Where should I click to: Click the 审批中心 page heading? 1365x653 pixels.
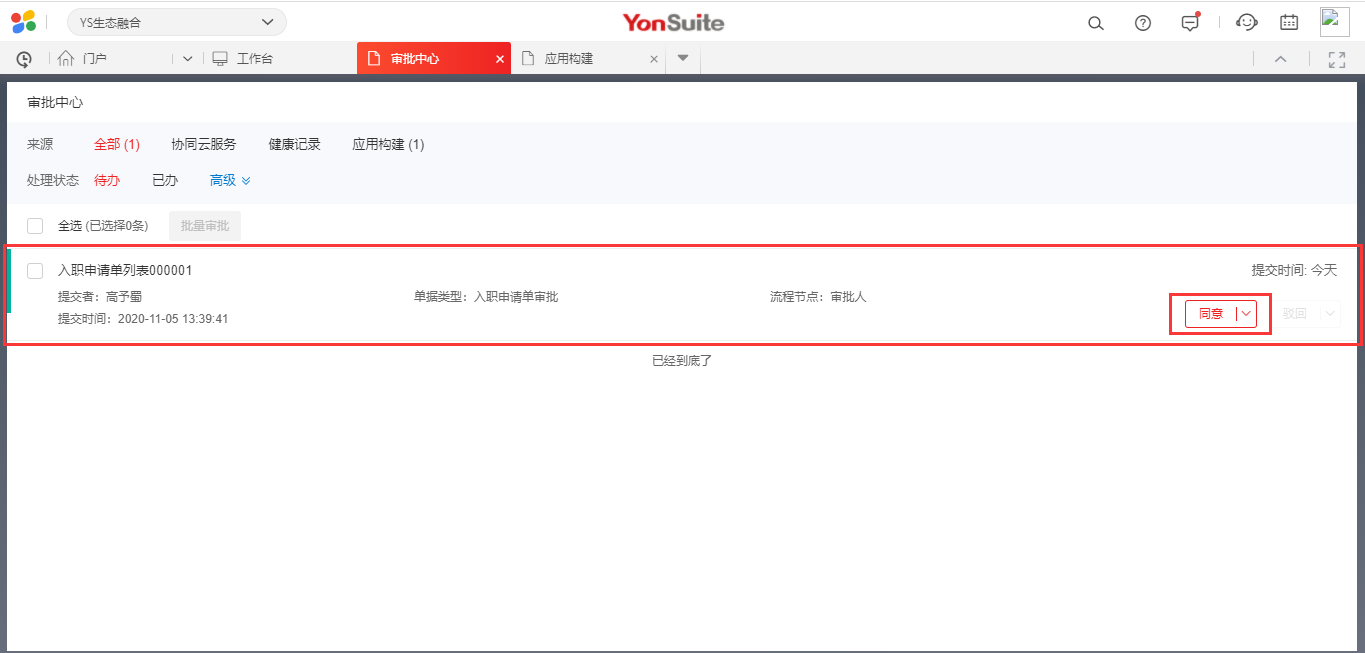(55, 102)
